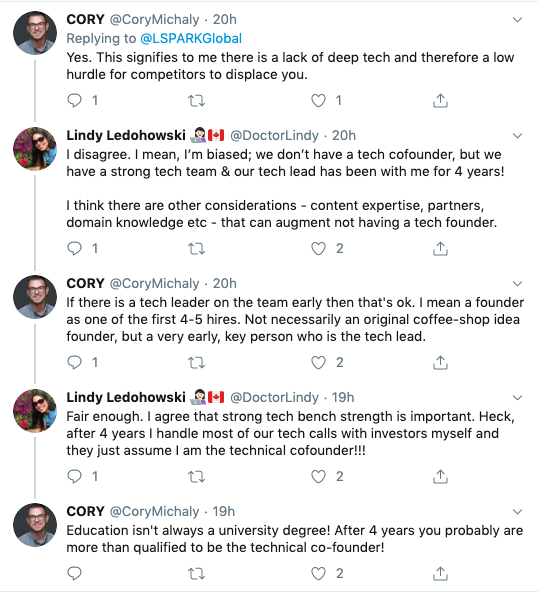Share Cory's 'Education isn't always' tweet
Viewport: 538px width, 592px height.
point(440,574)
